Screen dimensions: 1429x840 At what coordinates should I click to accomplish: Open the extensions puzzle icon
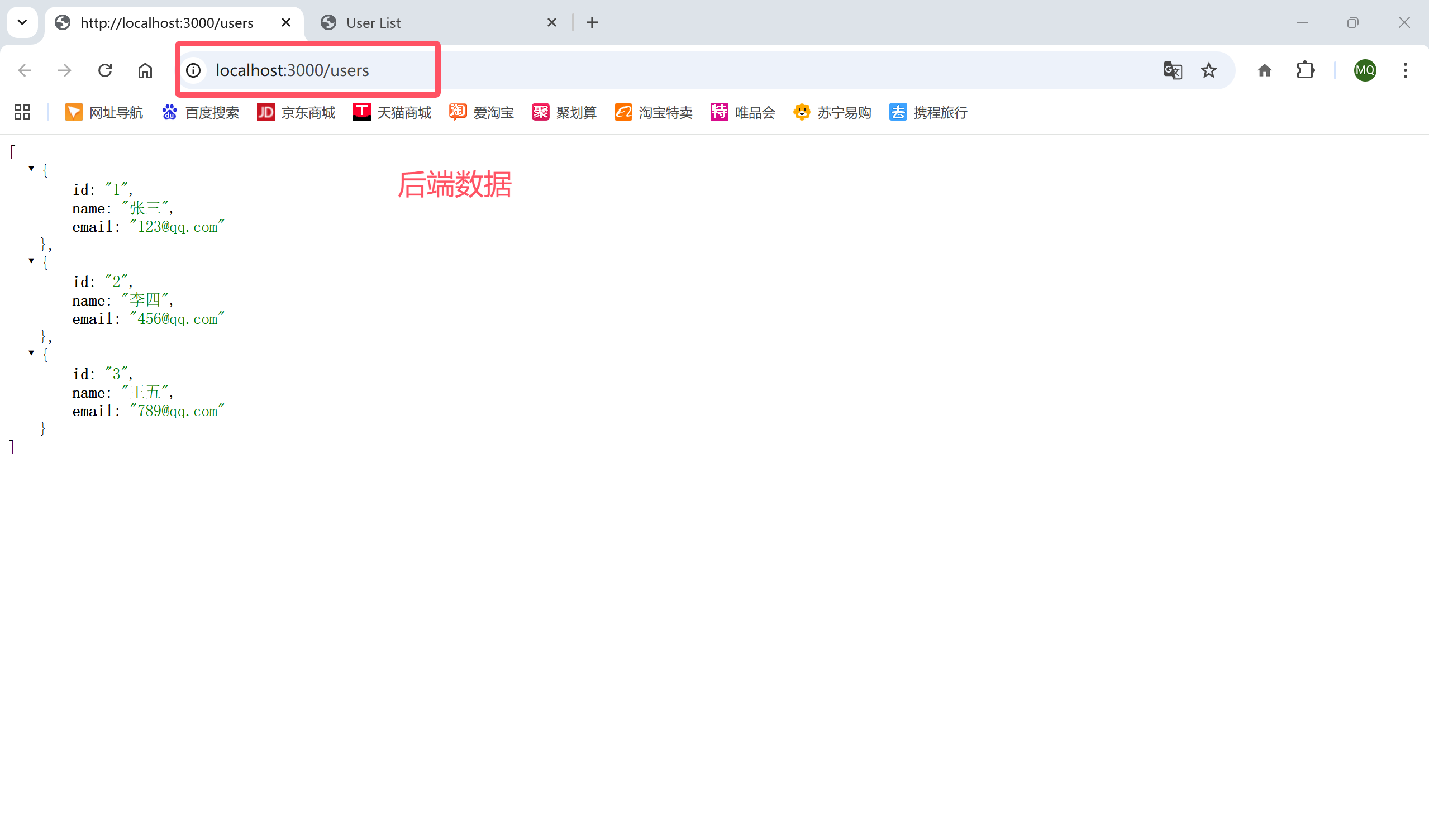[1305, 70]
